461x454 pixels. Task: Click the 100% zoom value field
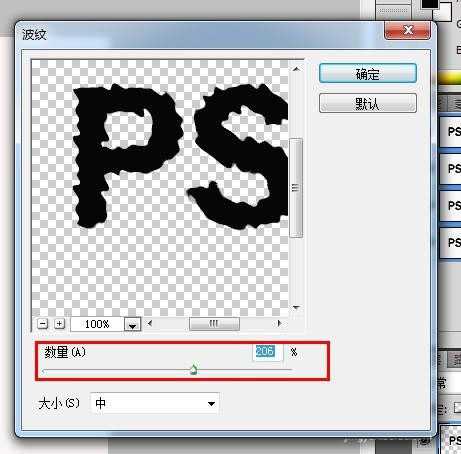97,324
